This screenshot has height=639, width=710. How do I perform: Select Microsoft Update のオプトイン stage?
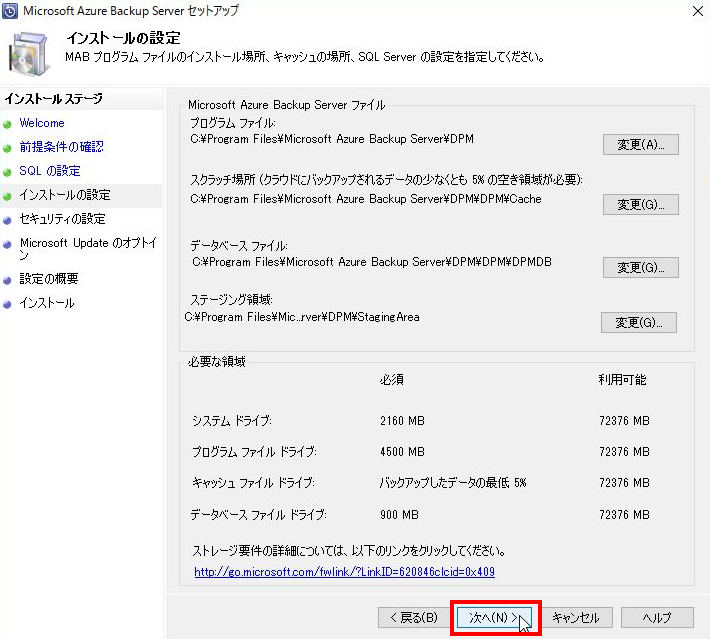coord(88,248)
